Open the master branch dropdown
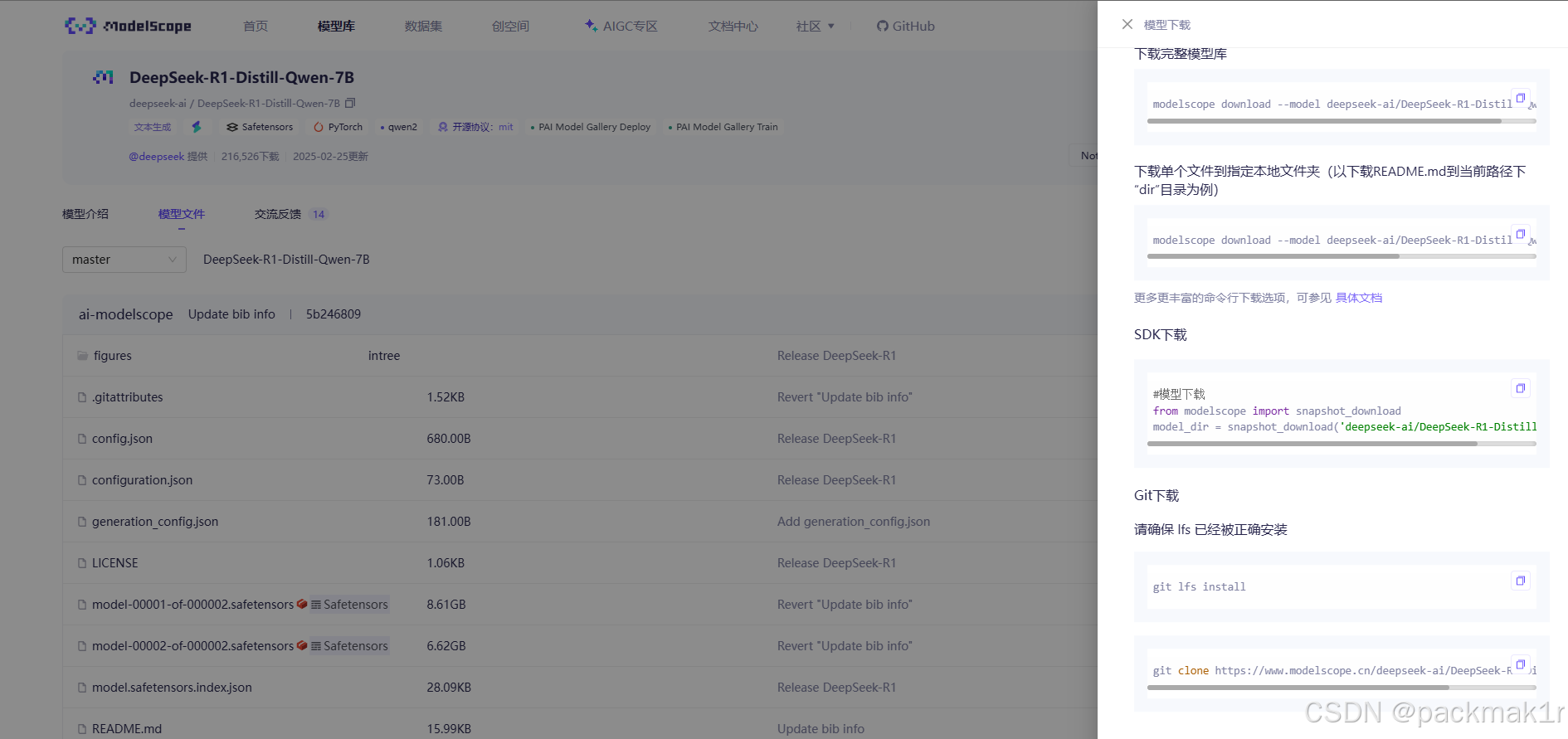This screenshot has height=739, width=1568. click(x=124, y=260)
